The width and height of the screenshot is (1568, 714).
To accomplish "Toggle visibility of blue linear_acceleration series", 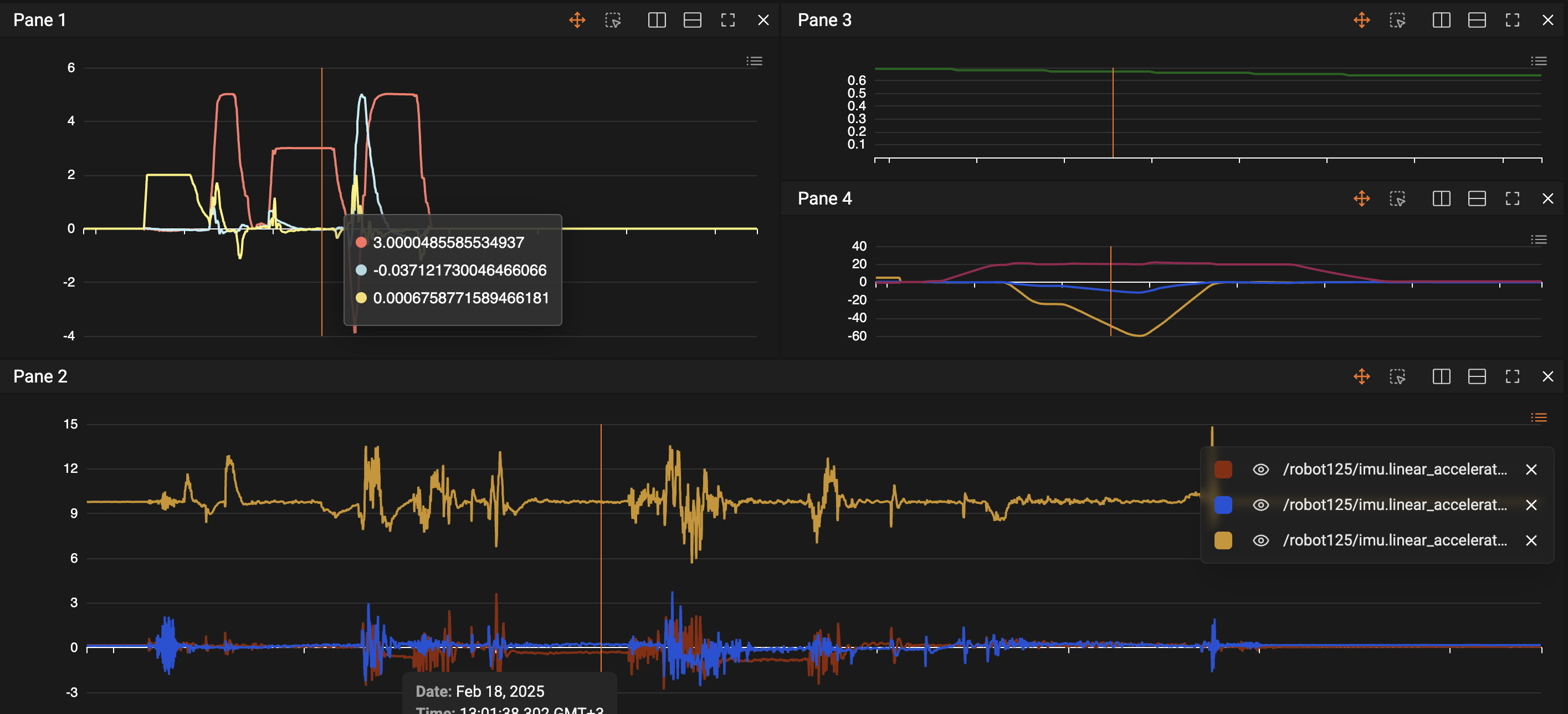I will (x=1260, y=505).
